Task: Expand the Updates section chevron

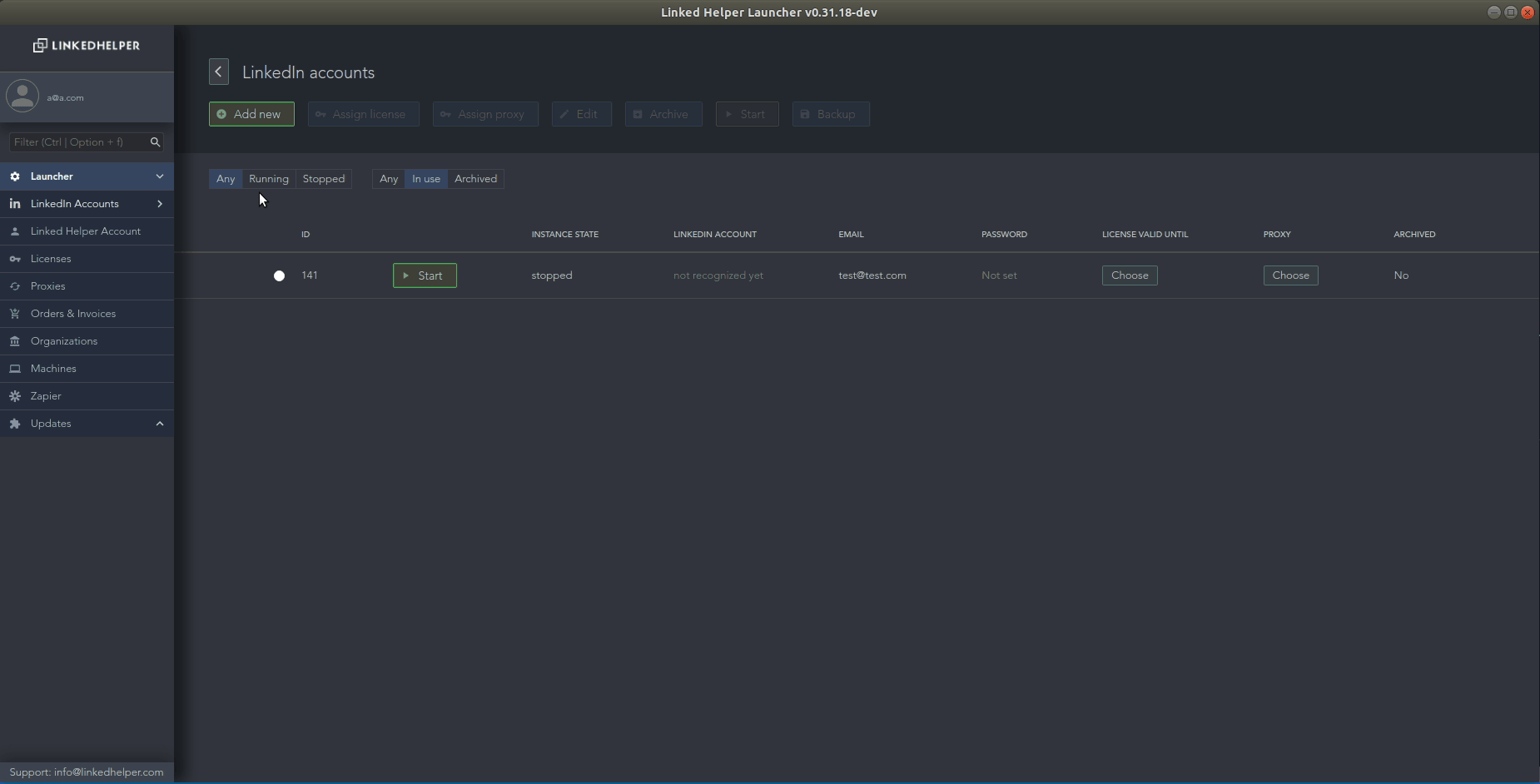Action: tap(160, 424)
